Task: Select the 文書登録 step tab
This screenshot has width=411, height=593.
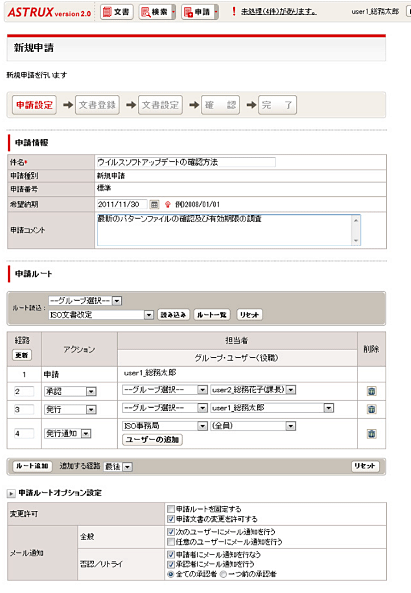Action: click(98, 105)
